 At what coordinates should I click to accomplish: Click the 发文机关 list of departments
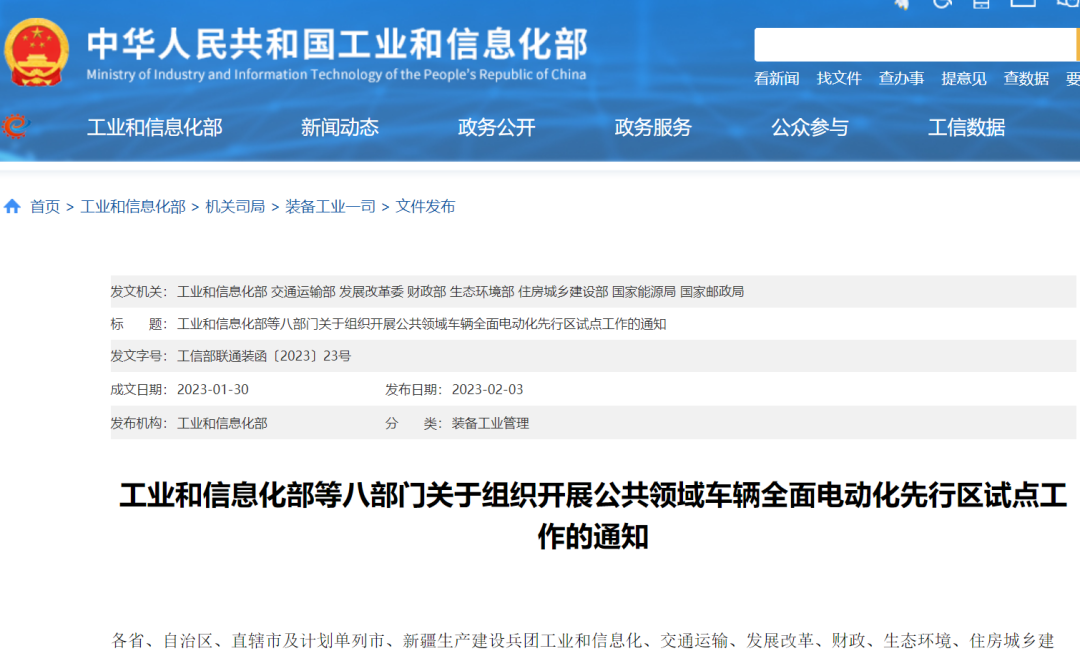(x=460, y=292)
